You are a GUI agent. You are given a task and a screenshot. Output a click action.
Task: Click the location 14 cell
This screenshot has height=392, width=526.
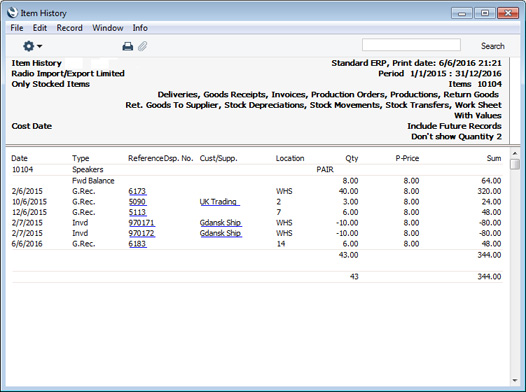(281, 244)
